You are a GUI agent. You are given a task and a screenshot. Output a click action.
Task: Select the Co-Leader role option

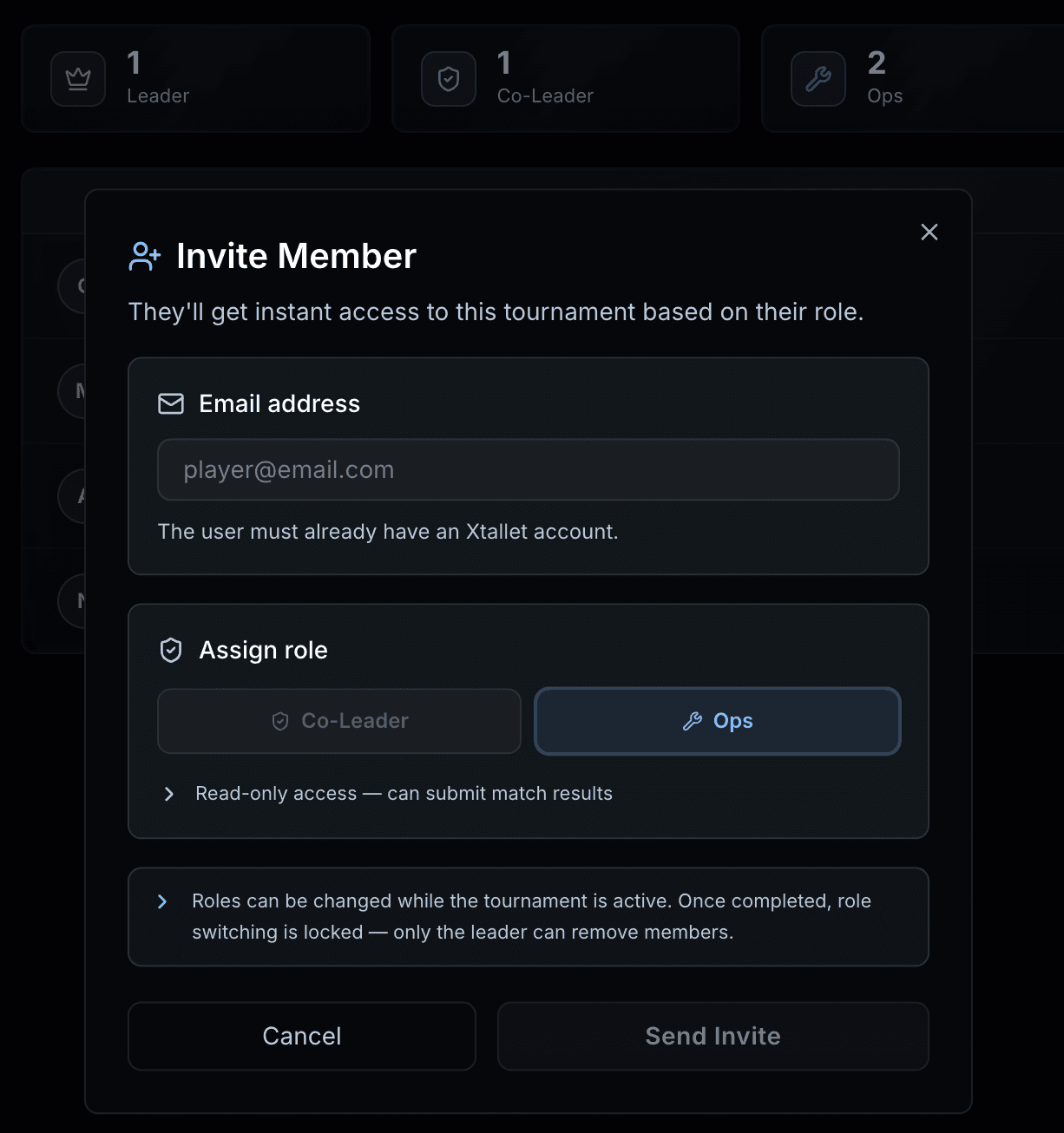pos(338,721)
